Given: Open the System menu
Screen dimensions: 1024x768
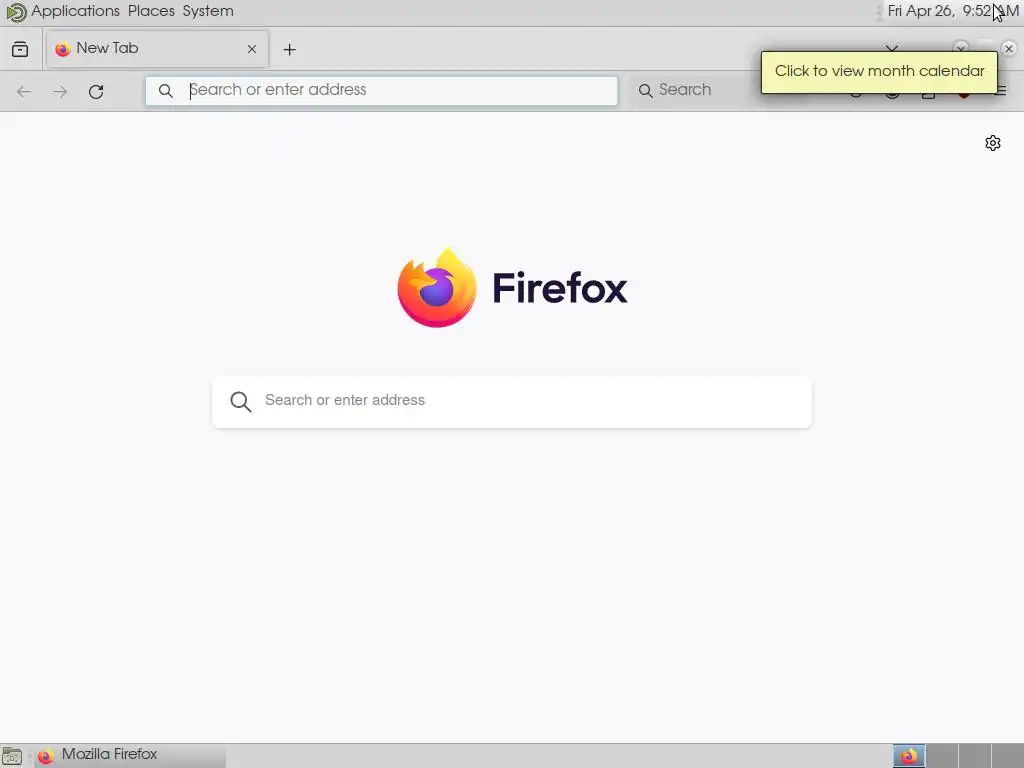Looking at the screenshot, I should click(x=208, y=11).
